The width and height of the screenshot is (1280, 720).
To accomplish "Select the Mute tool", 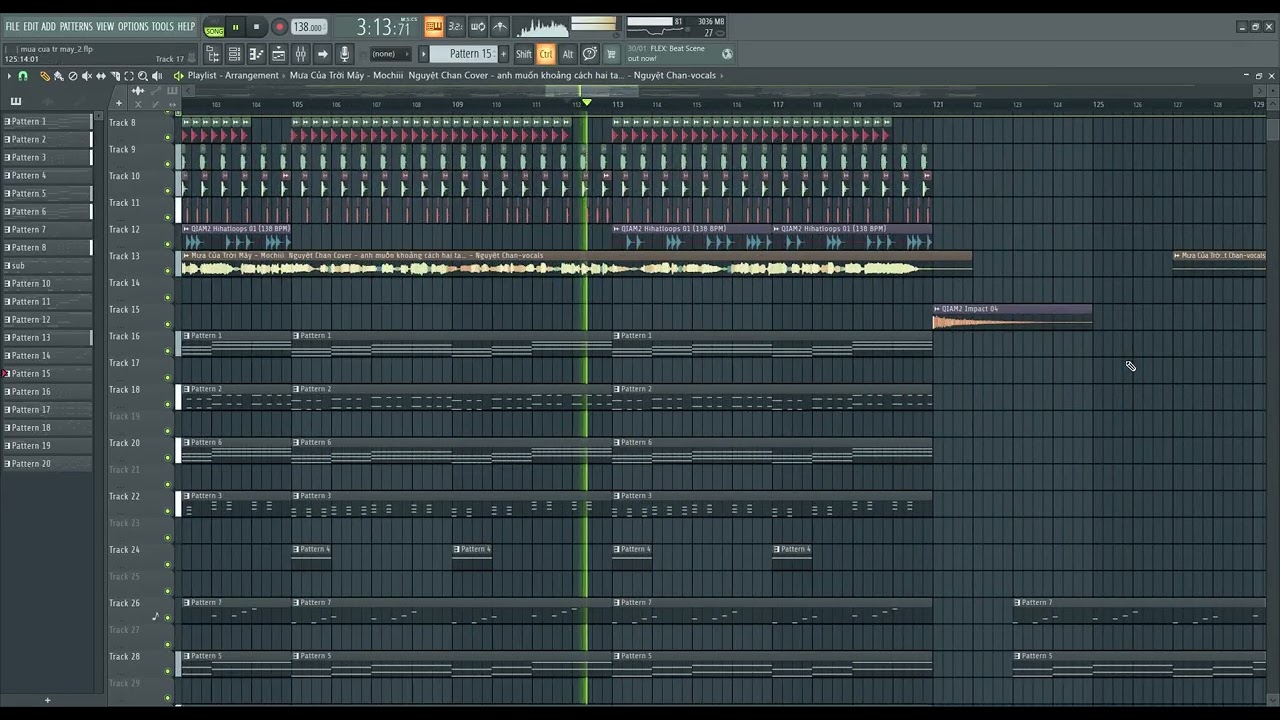I will [86, 76].
